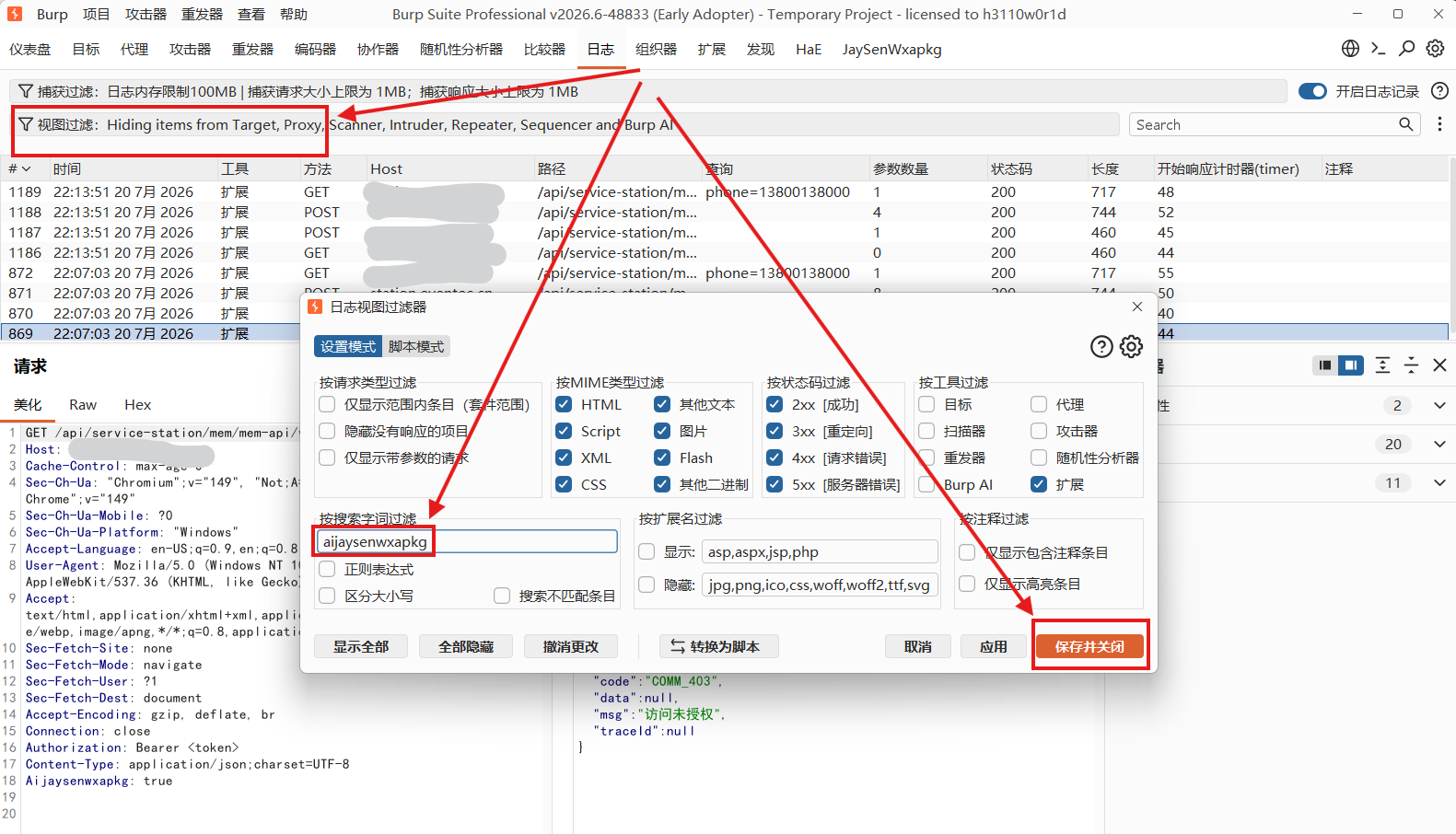
Task: Open the Burp browser globe icon
Action: click(x=1350, y=49)
